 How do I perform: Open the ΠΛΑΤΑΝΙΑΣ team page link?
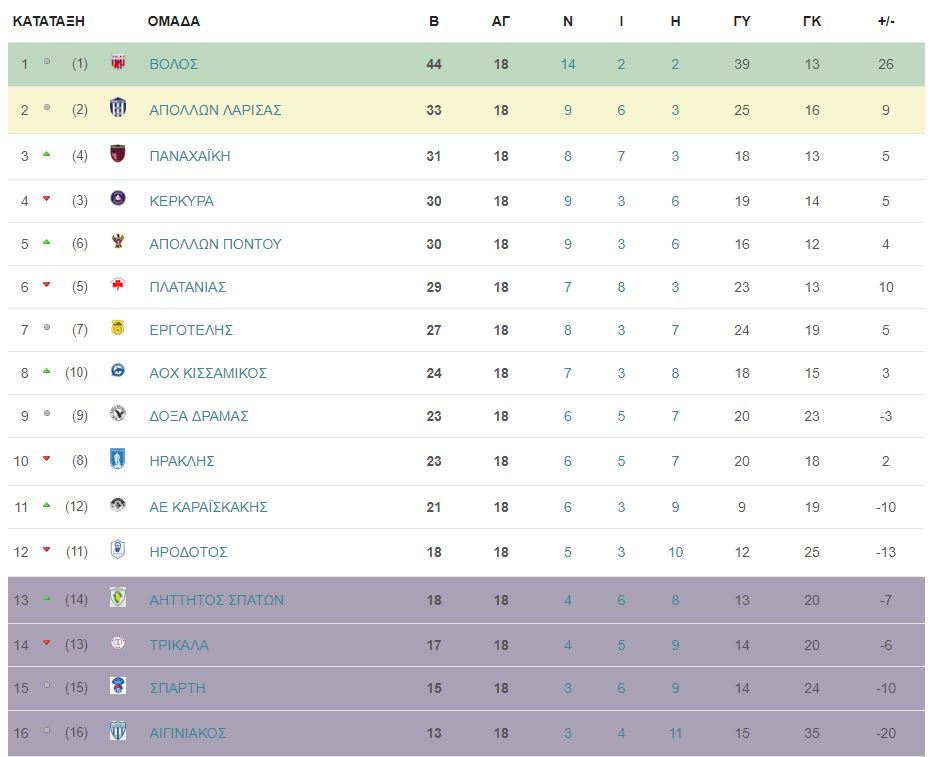click(187, 287)
